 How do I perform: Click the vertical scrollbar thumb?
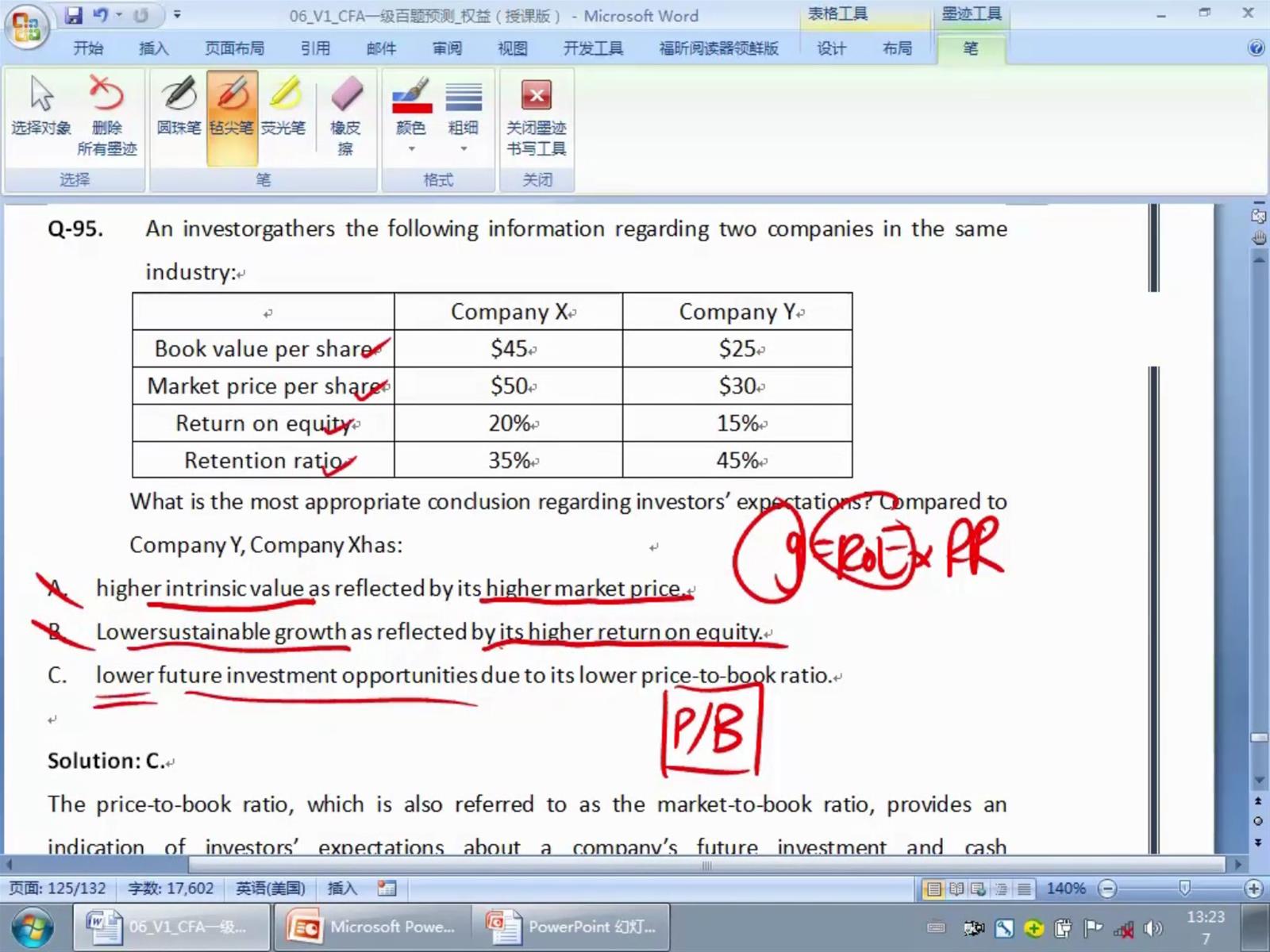pyautogui.click(x=1259, y=738)
